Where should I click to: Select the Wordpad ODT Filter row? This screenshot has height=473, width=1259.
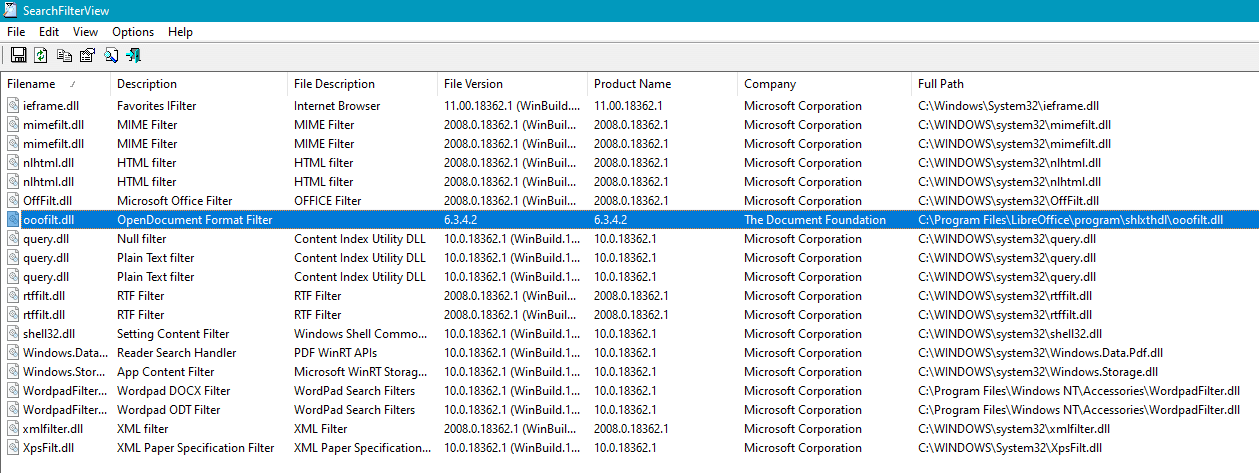(168, 410)
